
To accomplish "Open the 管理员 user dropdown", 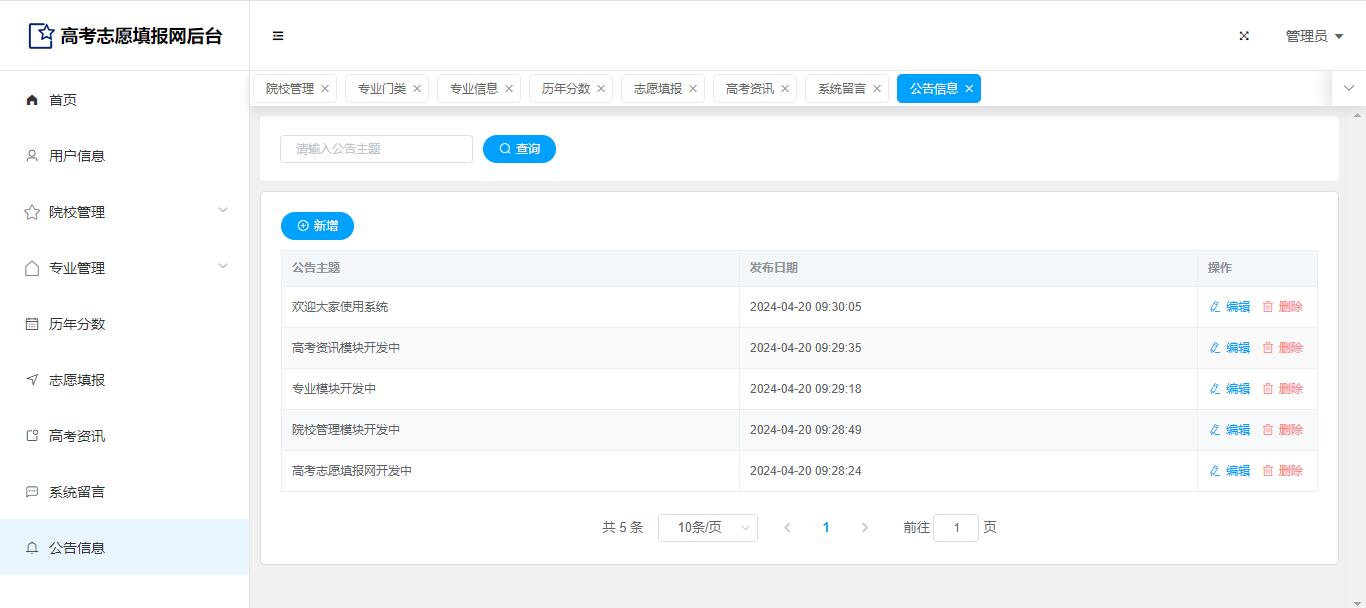I will (1314, 36).
